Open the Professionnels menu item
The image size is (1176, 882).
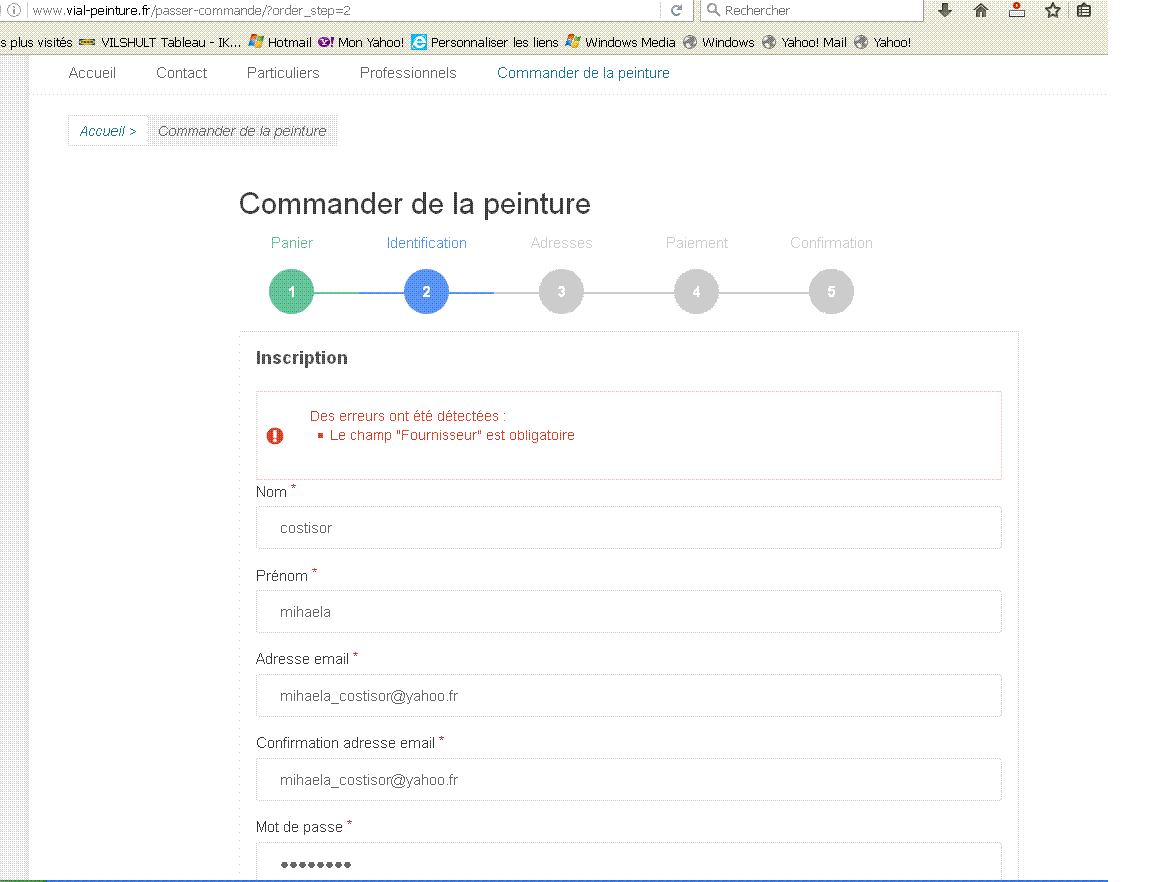coord(408,73)
